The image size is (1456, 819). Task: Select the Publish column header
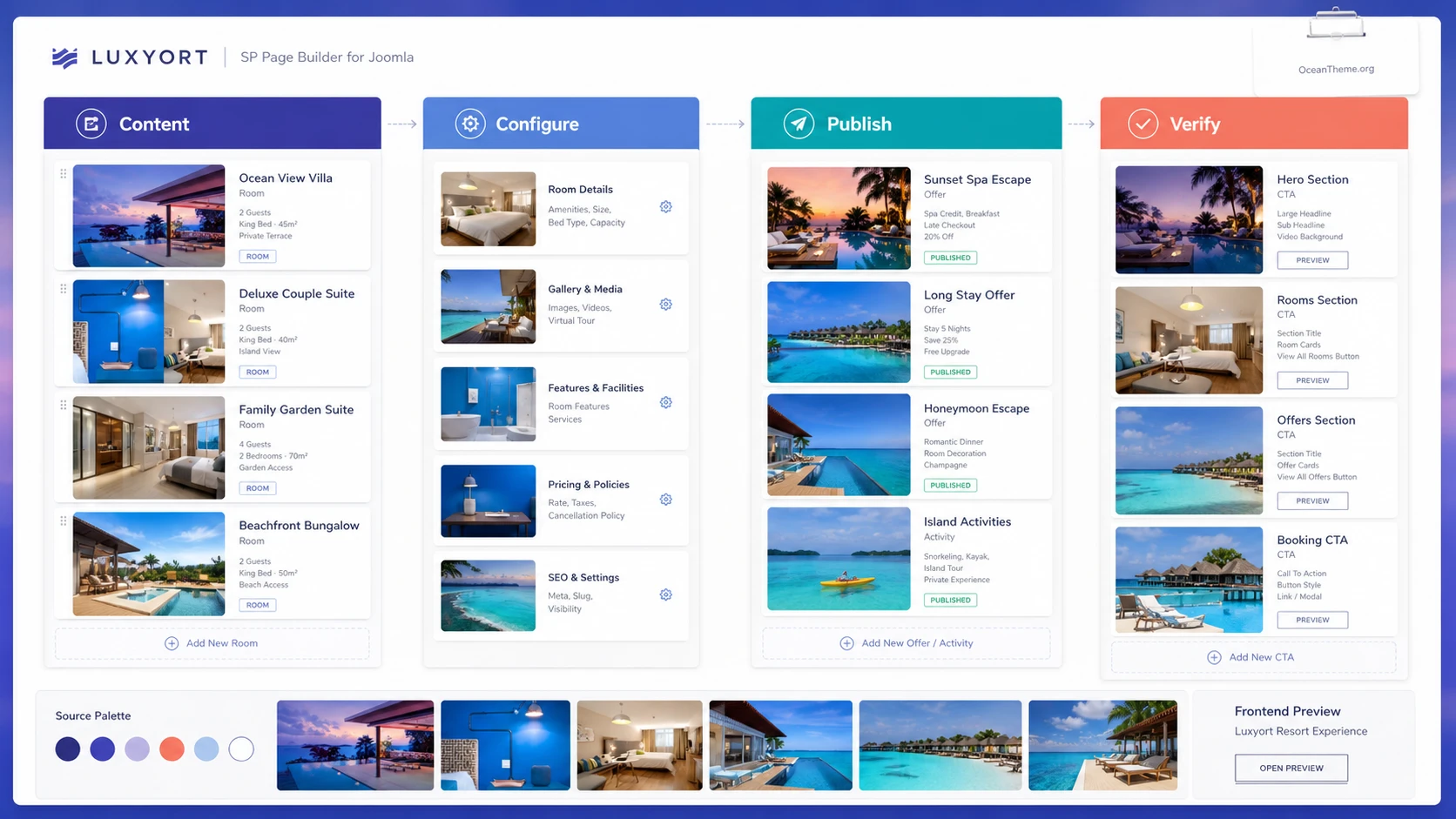[x=907, y=124]
